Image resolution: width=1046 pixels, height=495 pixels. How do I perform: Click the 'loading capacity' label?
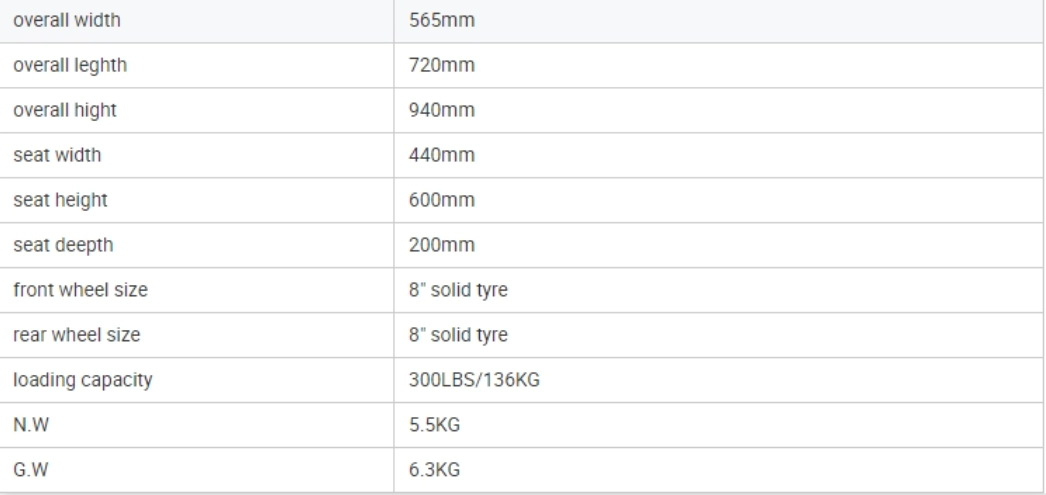tap(83, 380)
